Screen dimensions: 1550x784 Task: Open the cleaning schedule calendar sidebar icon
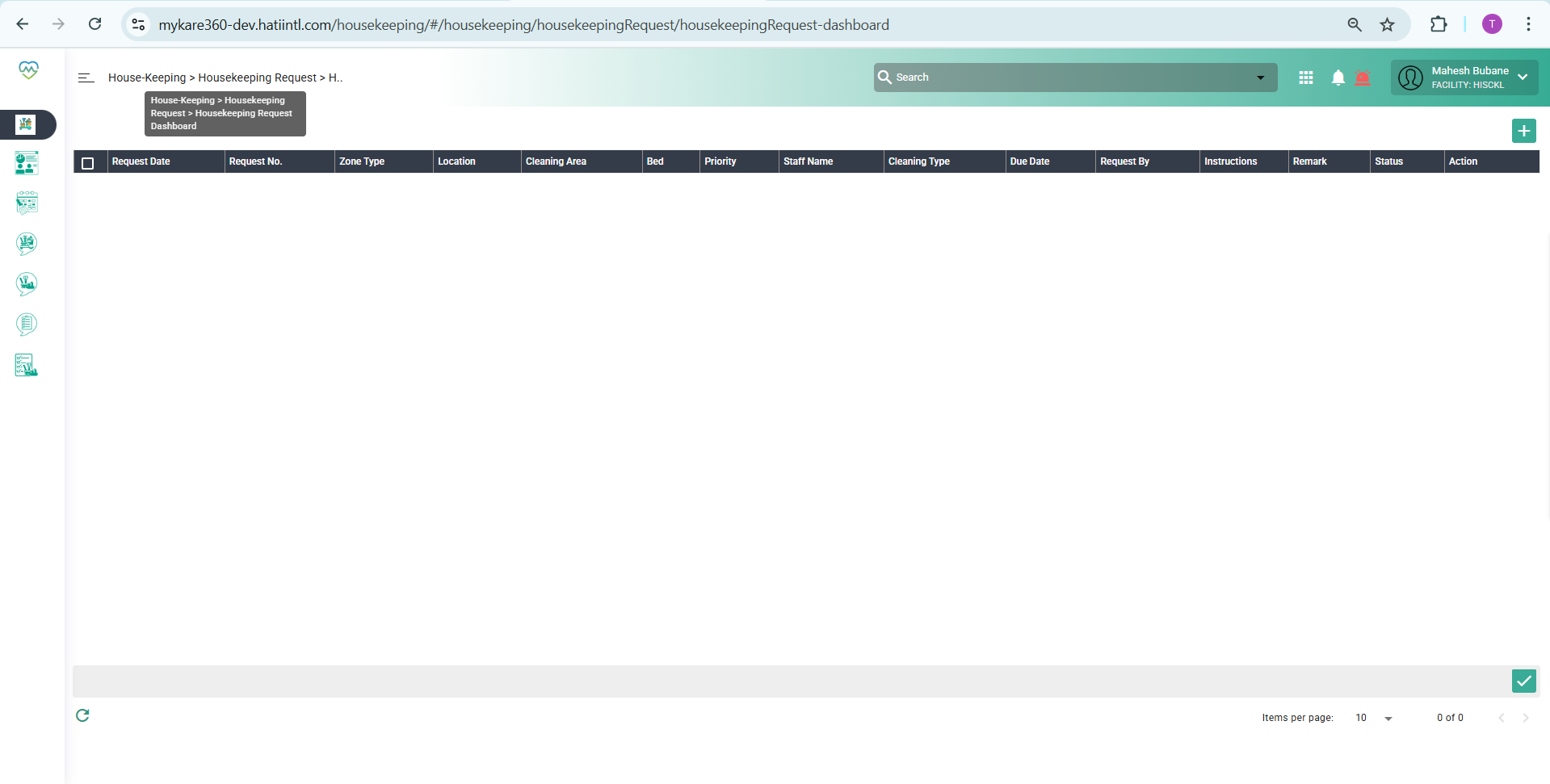27,203
